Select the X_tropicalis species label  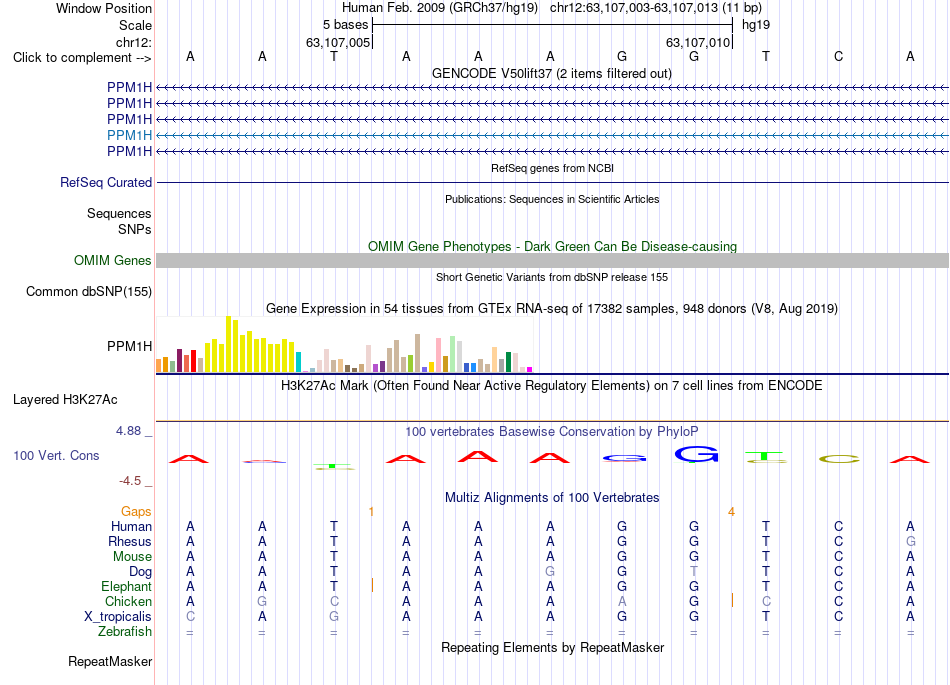(118, 617)
